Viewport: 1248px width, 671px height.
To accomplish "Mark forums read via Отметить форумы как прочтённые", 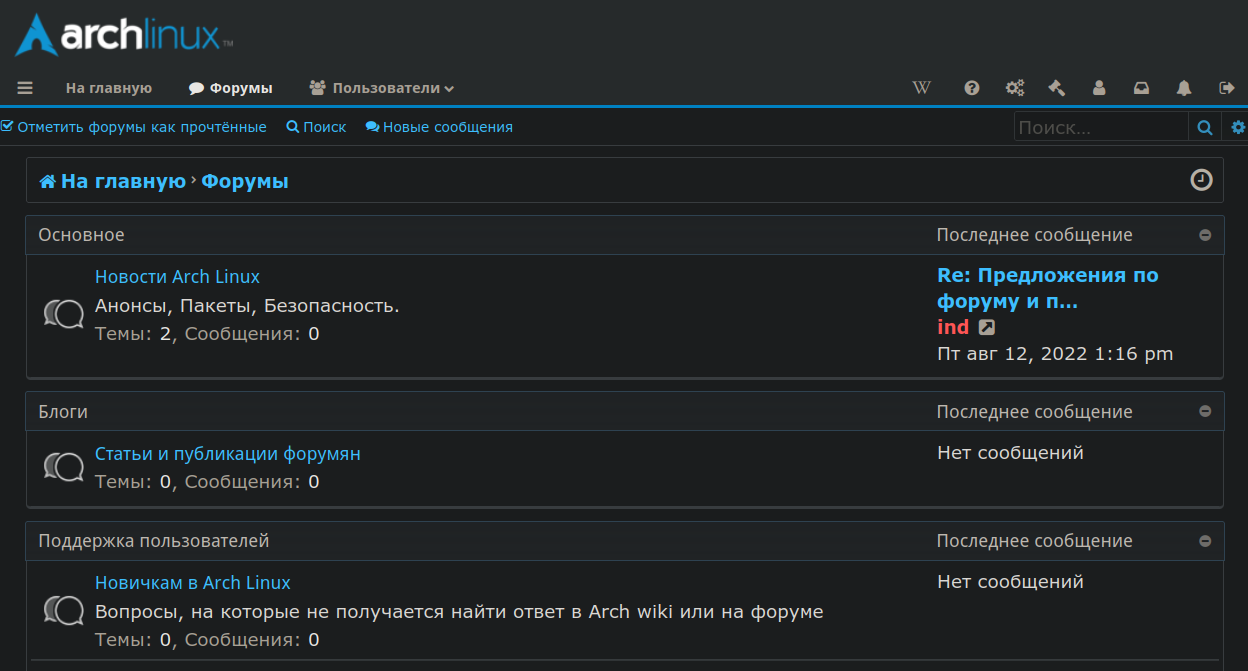I will pos(134,127).
